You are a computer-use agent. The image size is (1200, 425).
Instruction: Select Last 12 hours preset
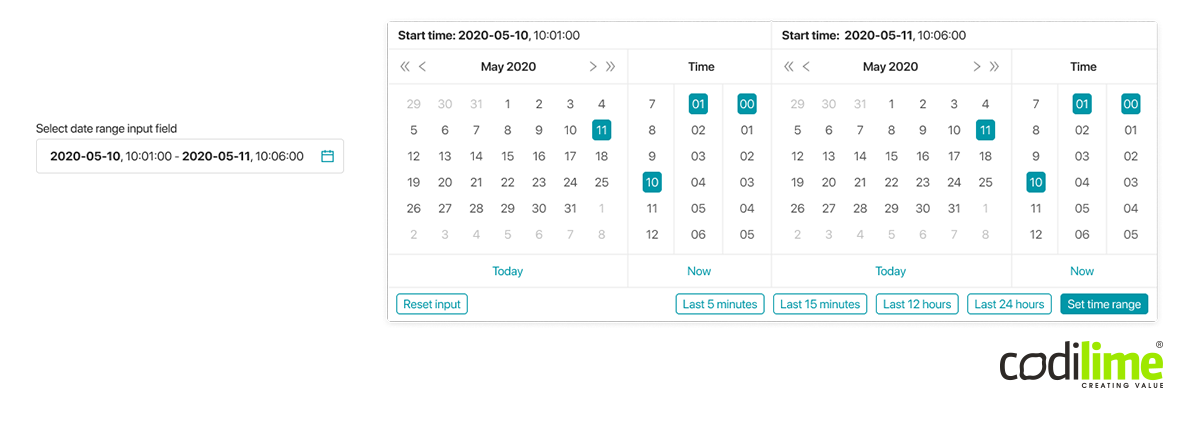[917, 304]
